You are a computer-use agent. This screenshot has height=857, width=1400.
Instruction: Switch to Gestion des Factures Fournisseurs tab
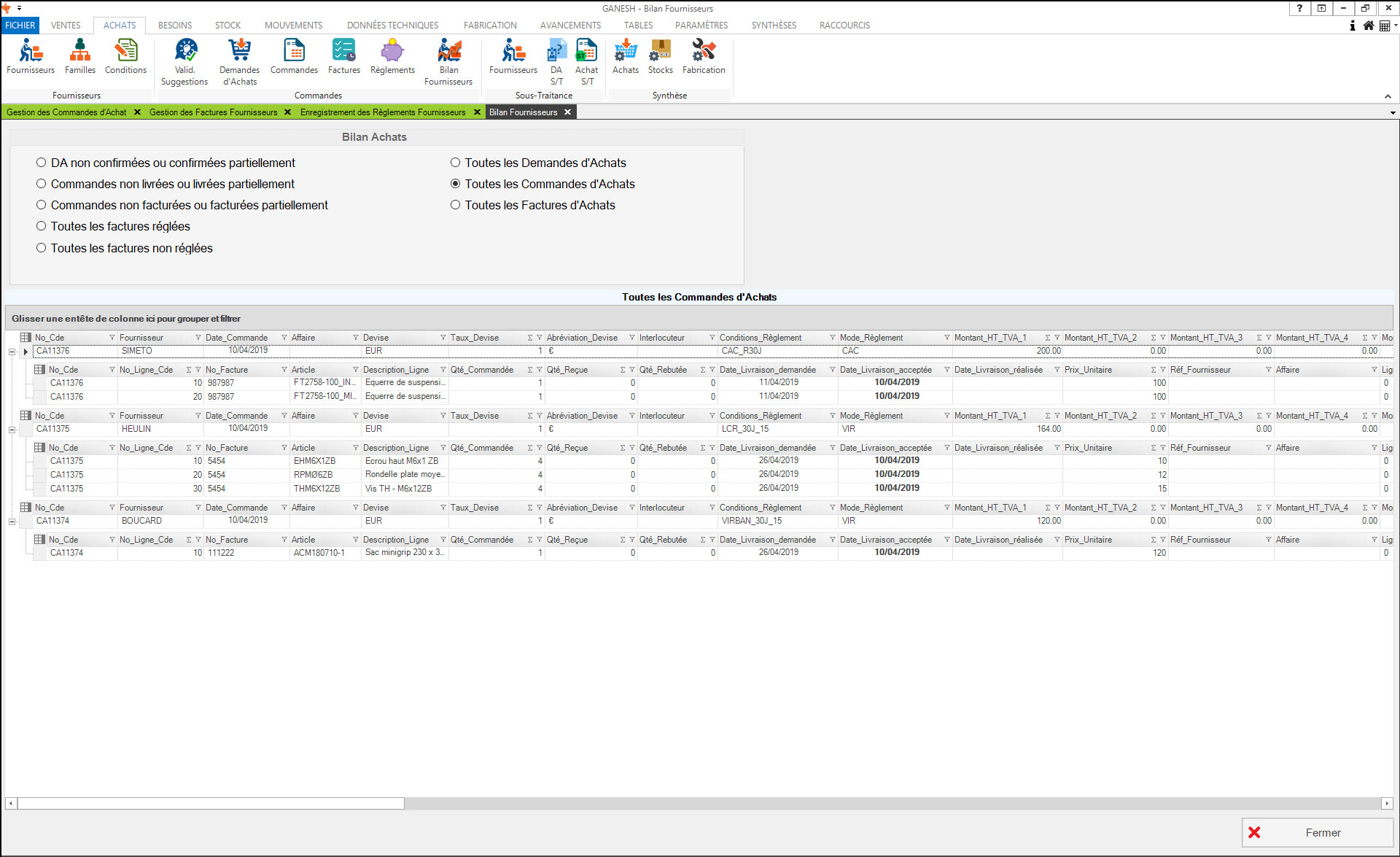click(213, 112)
